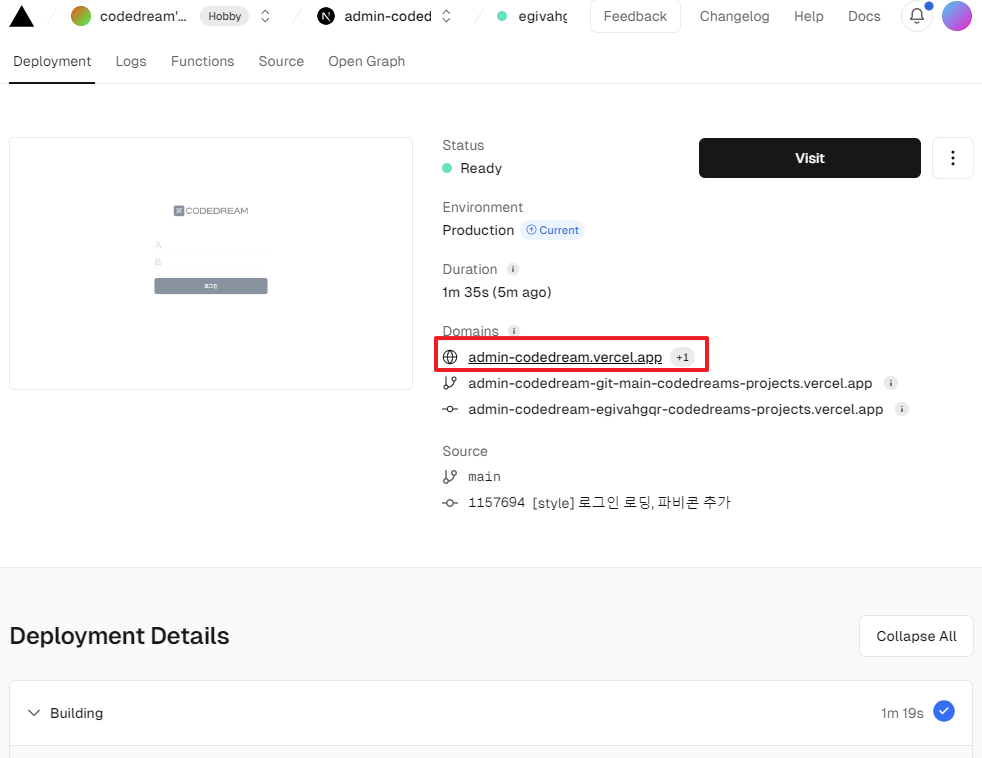This screenshot has height=758, width=982.
Task: Click the egivahg deployment breadcrumb
Action: (x=542, y=16)
